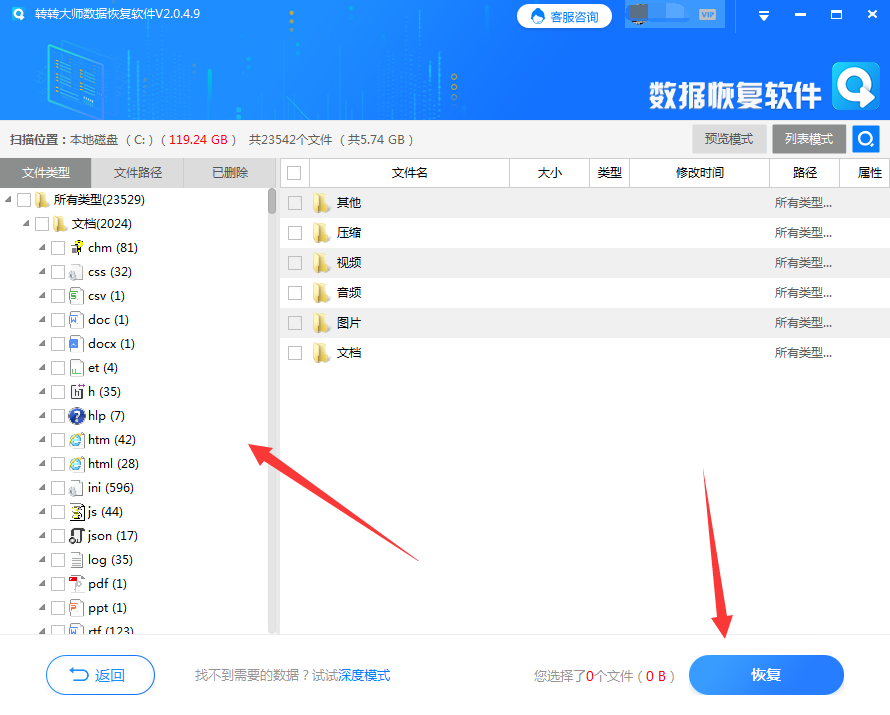Image resolution: width=890 pixels, height=715 pixels.
Task: Click the css file type icon
Action: 78,271
